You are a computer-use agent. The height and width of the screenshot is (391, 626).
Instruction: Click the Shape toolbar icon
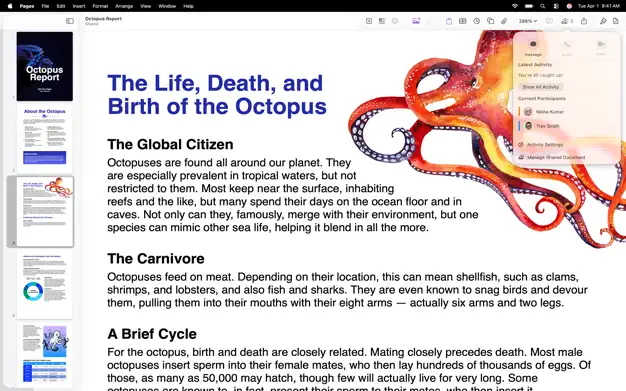point(491,21)
